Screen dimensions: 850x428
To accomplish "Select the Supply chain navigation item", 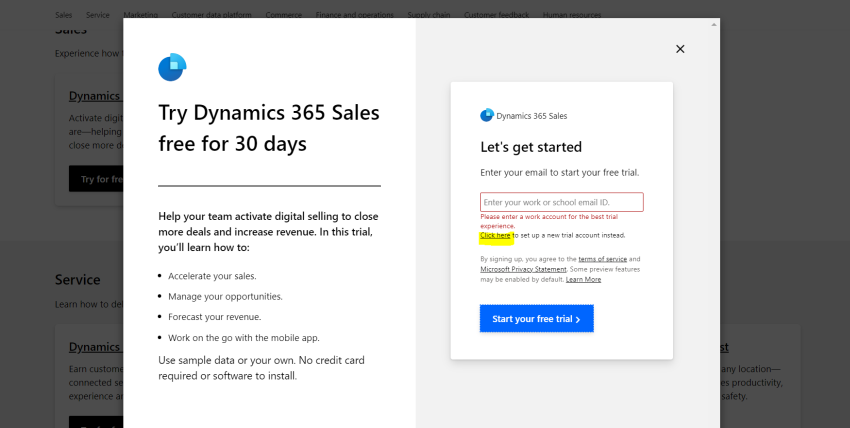I will click(429, 15).
